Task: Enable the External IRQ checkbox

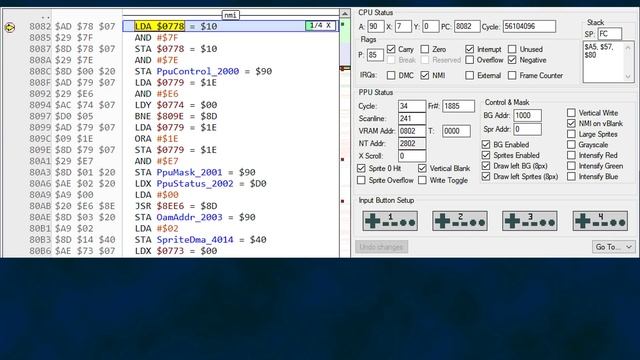Action: [x=469, y=76]
